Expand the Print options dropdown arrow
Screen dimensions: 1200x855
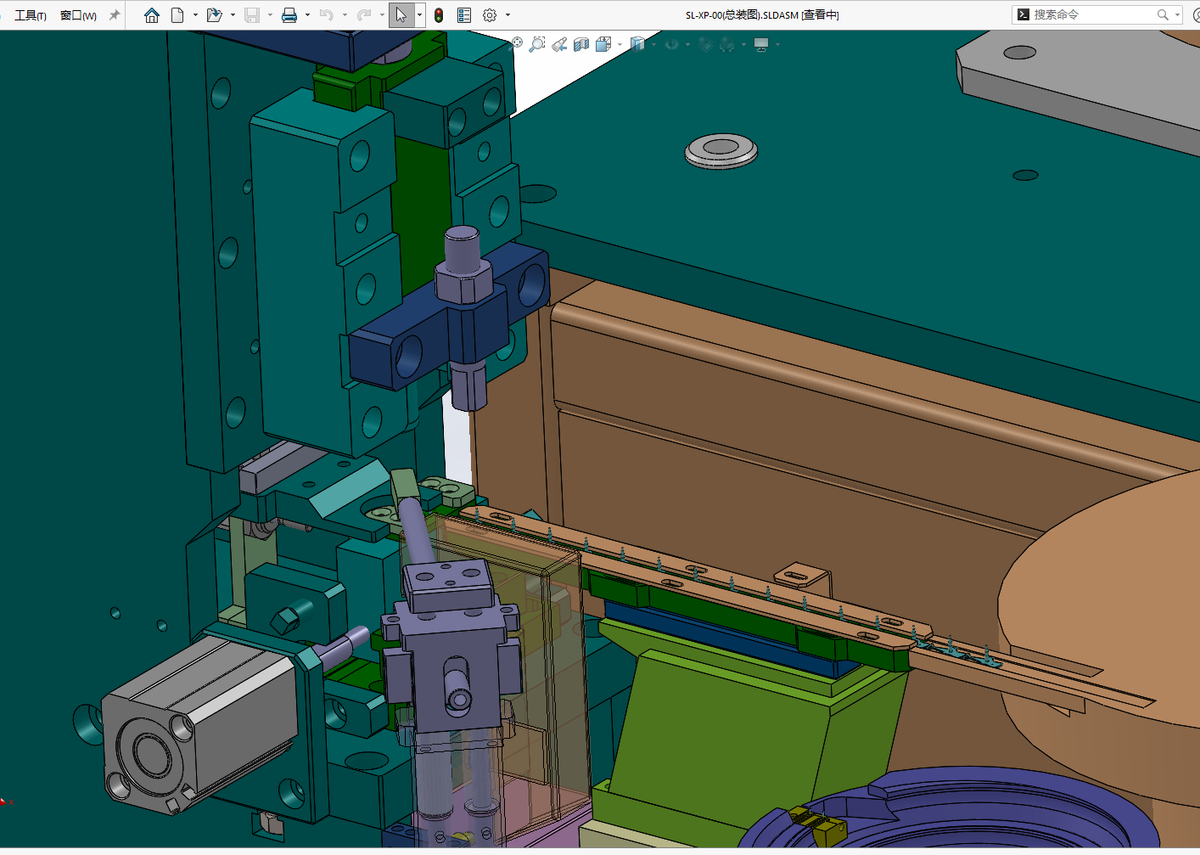coord(307,15)
